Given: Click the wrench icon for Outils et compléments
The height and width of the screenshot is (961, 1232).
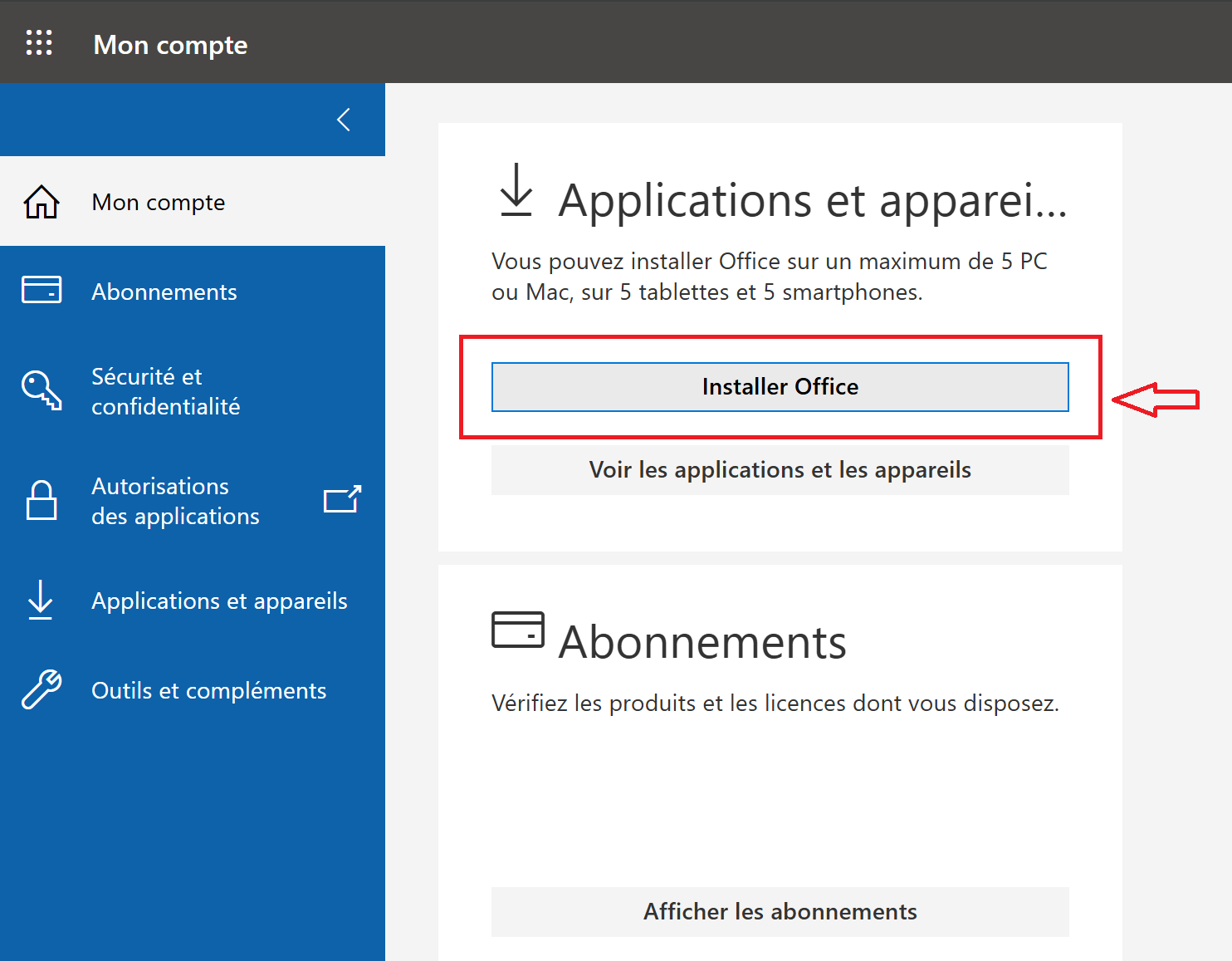Looking at the screenshot, I should (x=42, y=689).
